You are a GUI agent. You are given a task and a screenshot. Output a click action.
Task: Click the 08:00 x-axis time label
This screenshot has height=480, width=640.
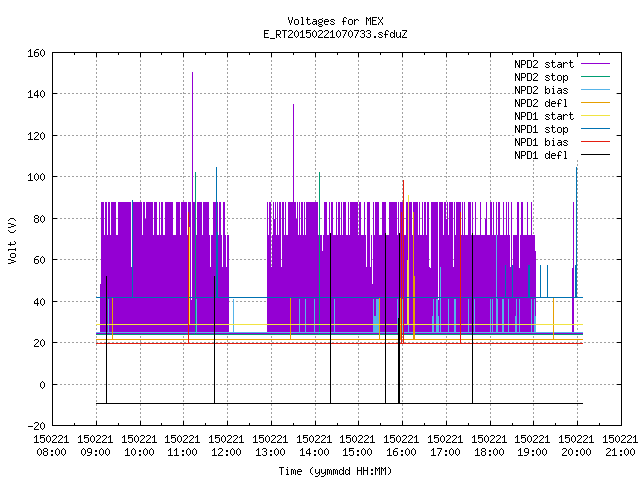[x=51, y=452]
